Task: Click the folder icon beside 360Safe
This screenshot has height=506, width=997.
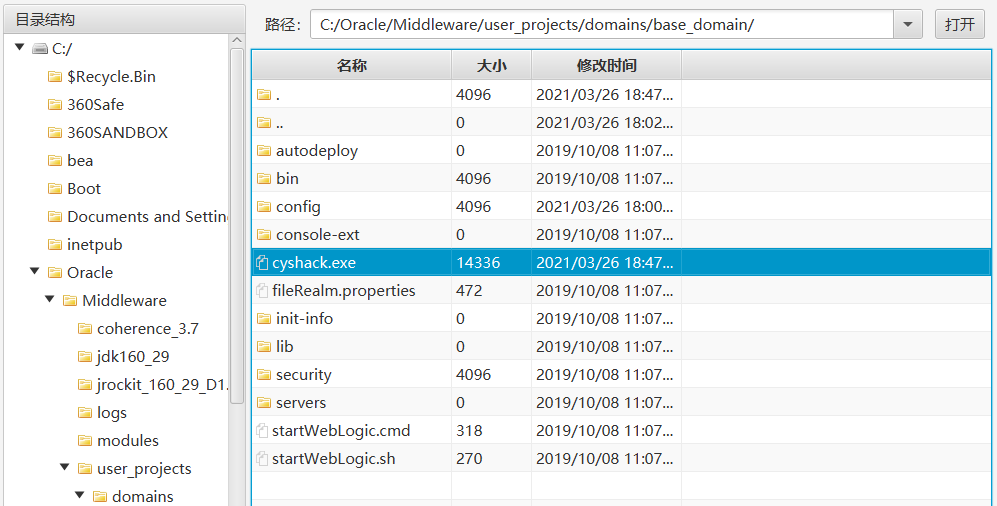Action: pyautogui.click(x=55, y=105)
